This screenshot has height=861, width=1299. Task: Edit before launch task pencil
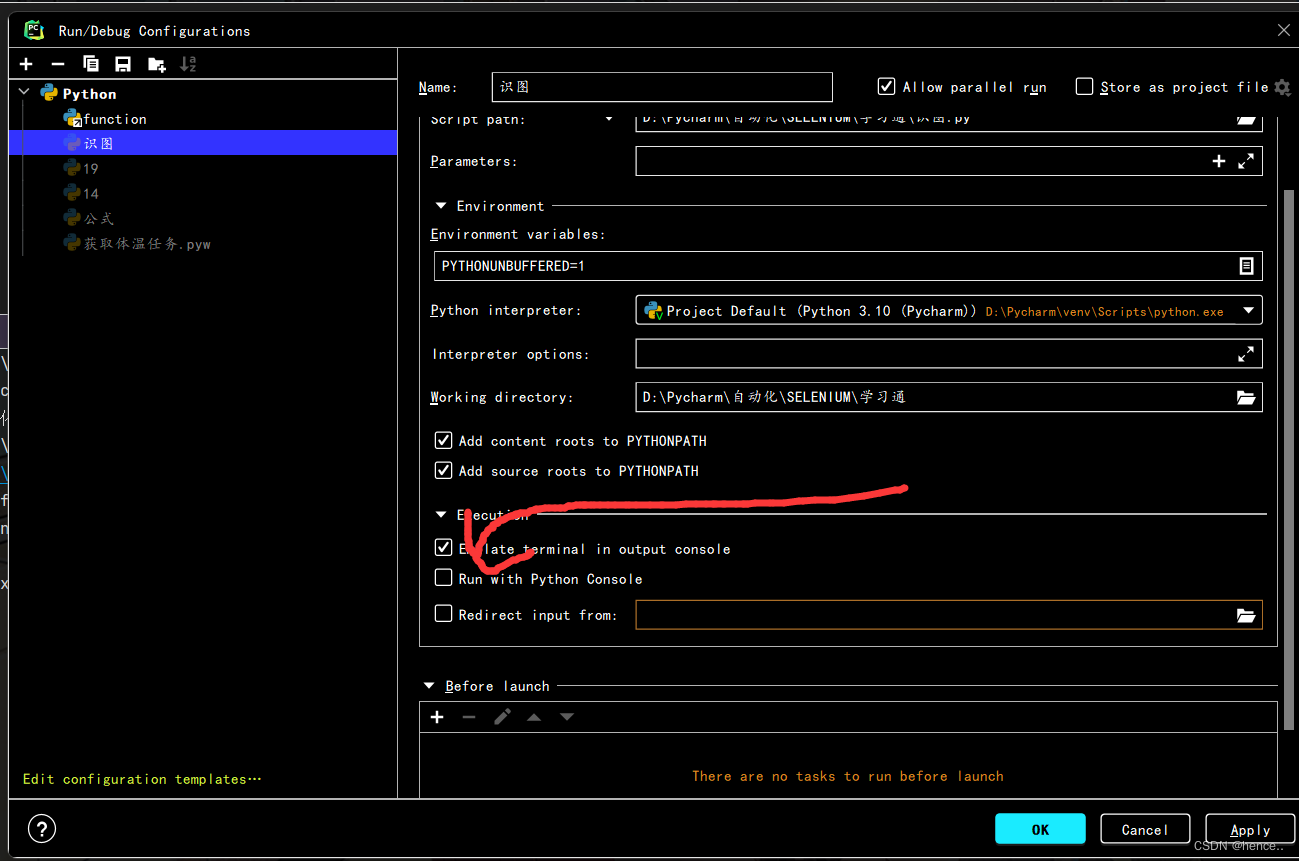[x=502, y=717]
